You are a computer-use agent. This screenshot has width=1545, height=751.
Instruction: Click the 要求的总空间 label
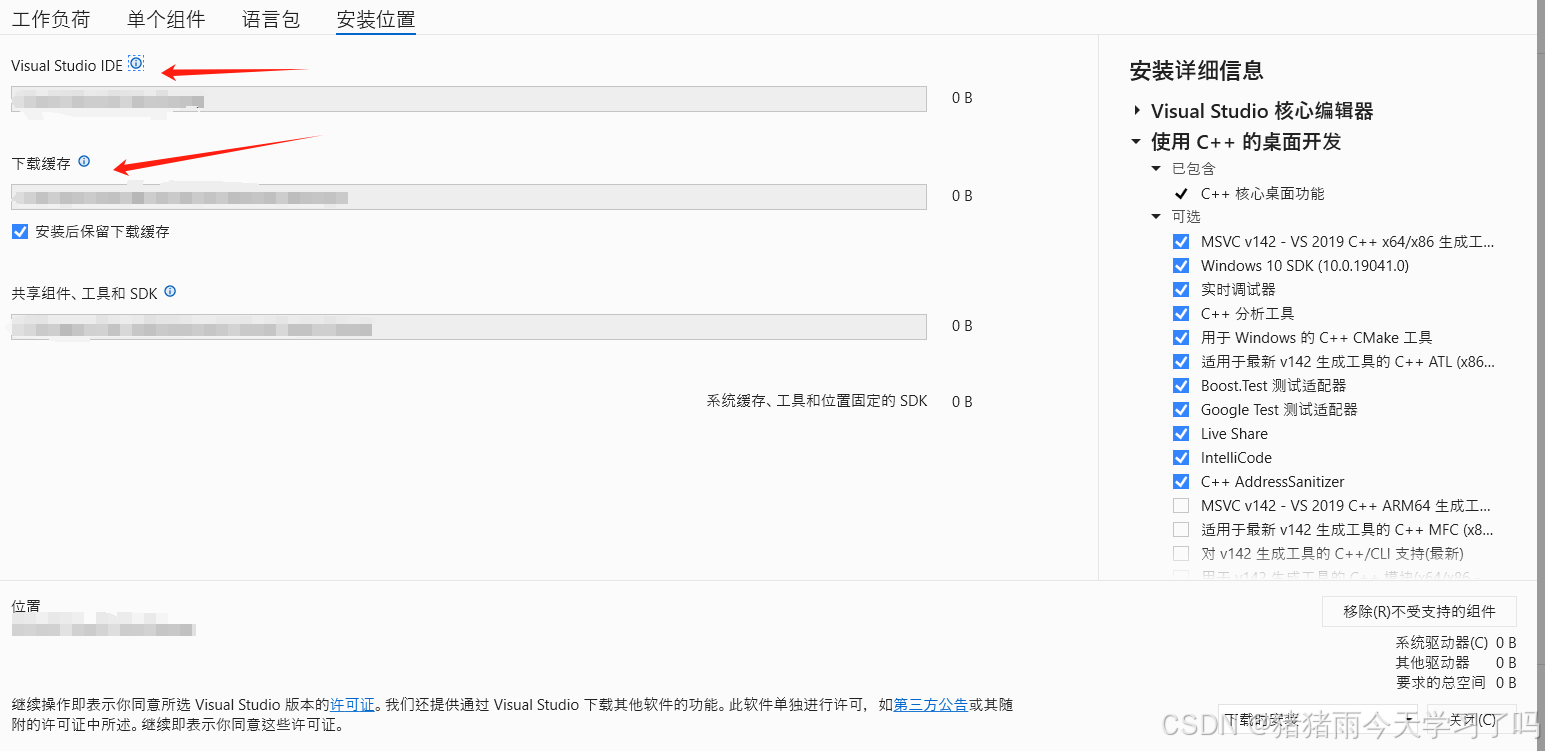[1441, 682]
